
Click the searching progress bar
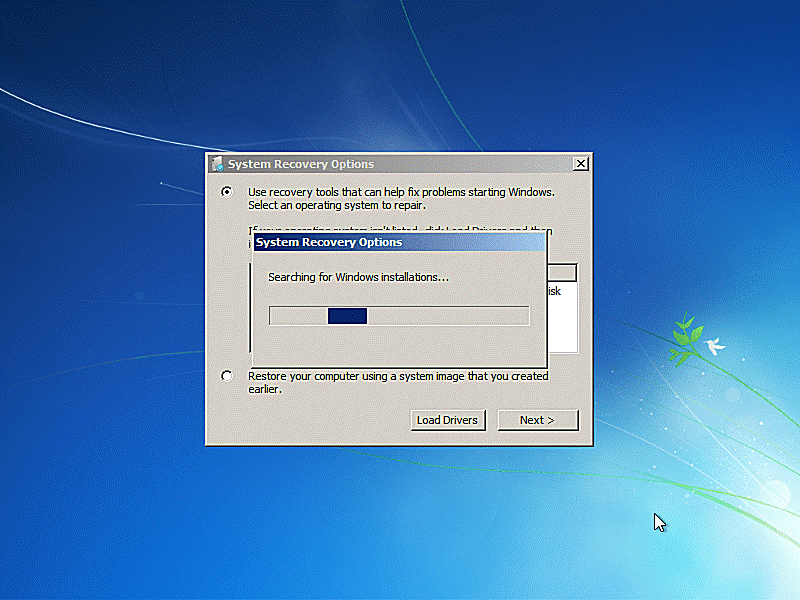[399, 316]
